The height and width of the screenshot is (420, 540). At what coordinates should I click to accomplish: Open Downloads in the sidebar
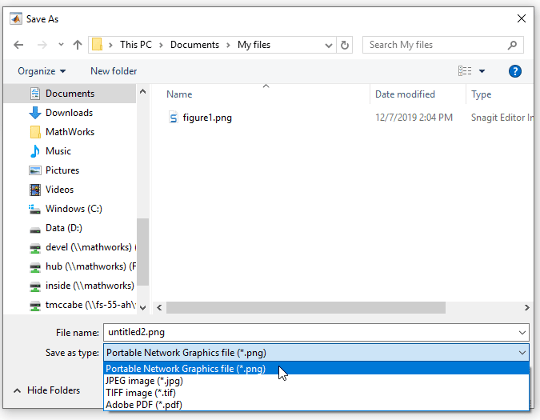click(69, 113)
